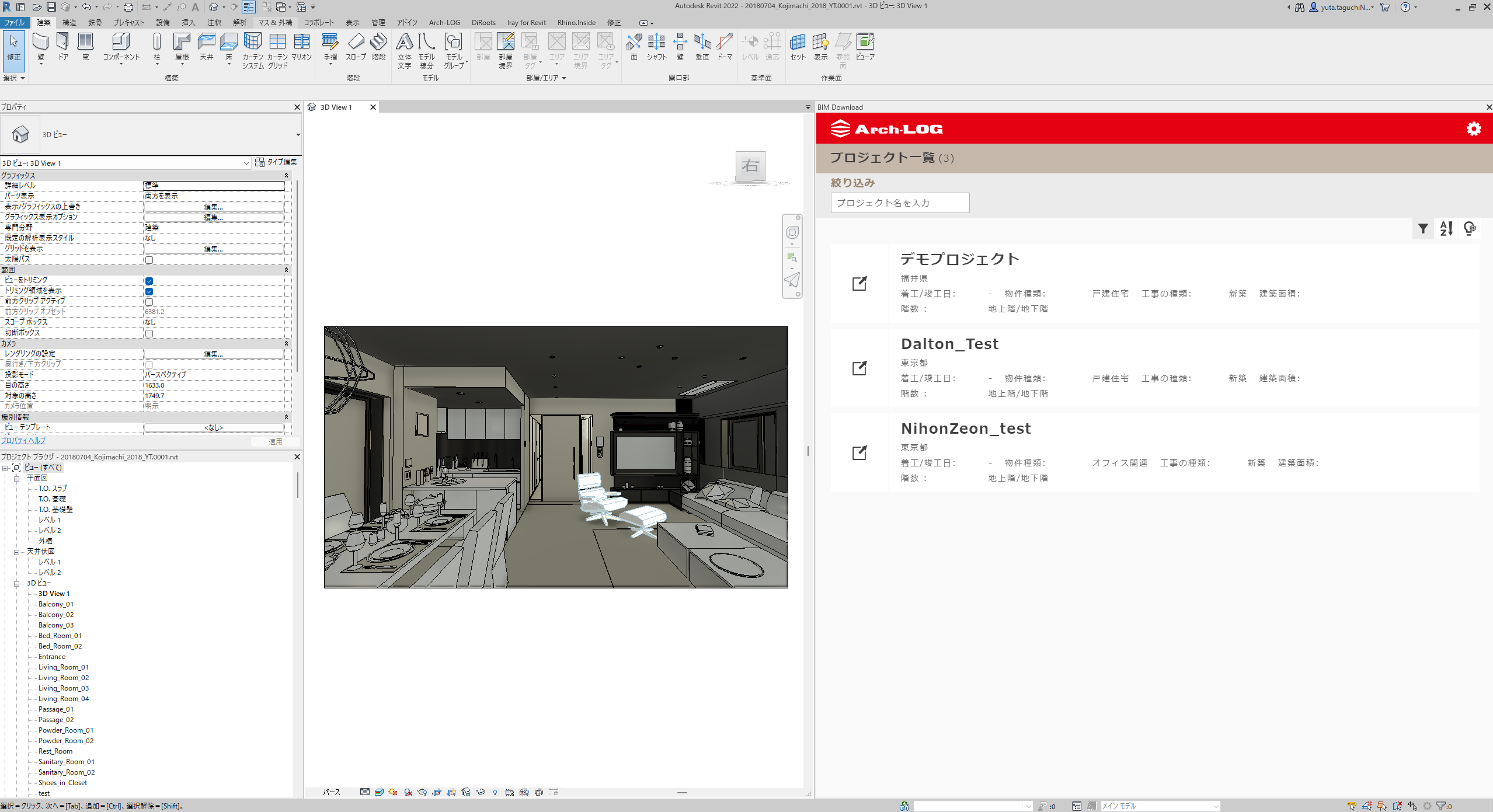Open the 構造 ribbon tab

point(69,23)
